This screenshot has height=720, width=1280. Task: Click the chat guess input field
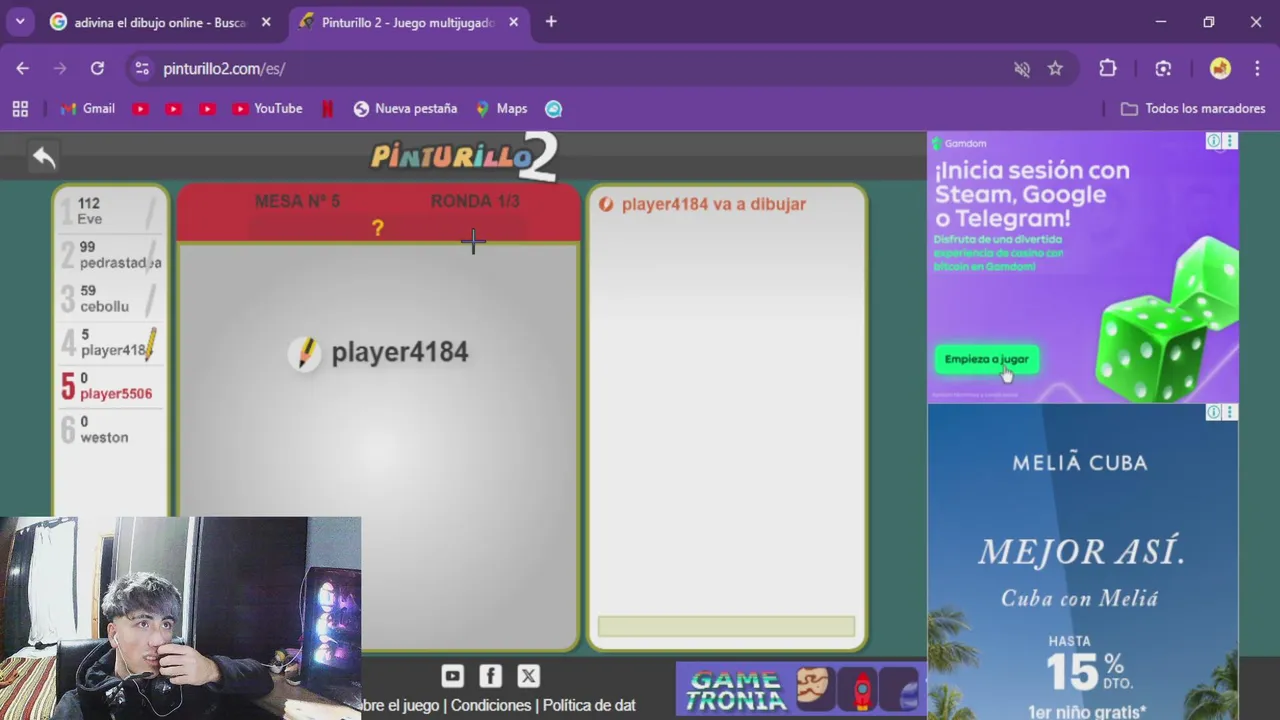coord(726,627)
